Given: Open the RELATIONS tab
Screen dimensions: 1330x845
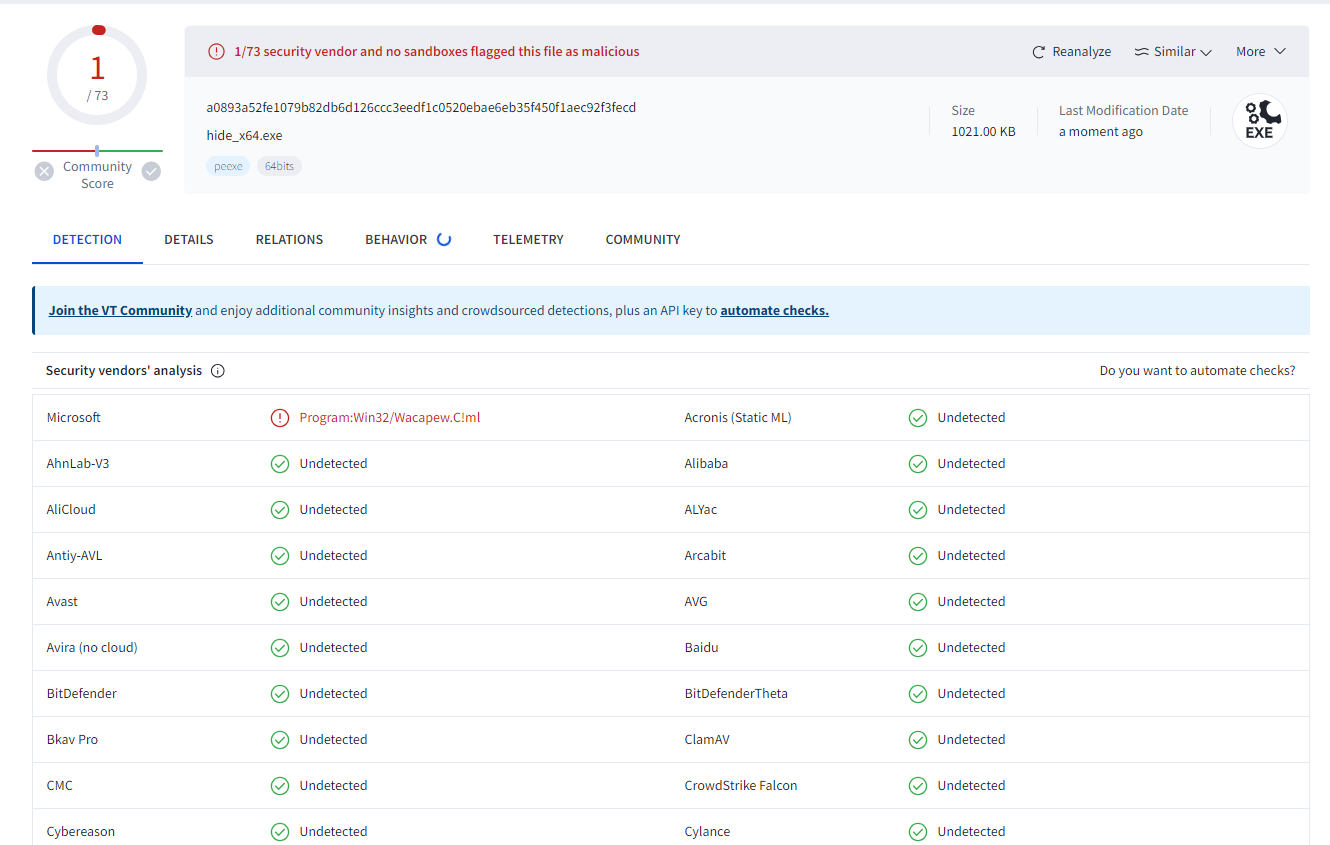Looking at the screenshot, I should coord(289,240).
